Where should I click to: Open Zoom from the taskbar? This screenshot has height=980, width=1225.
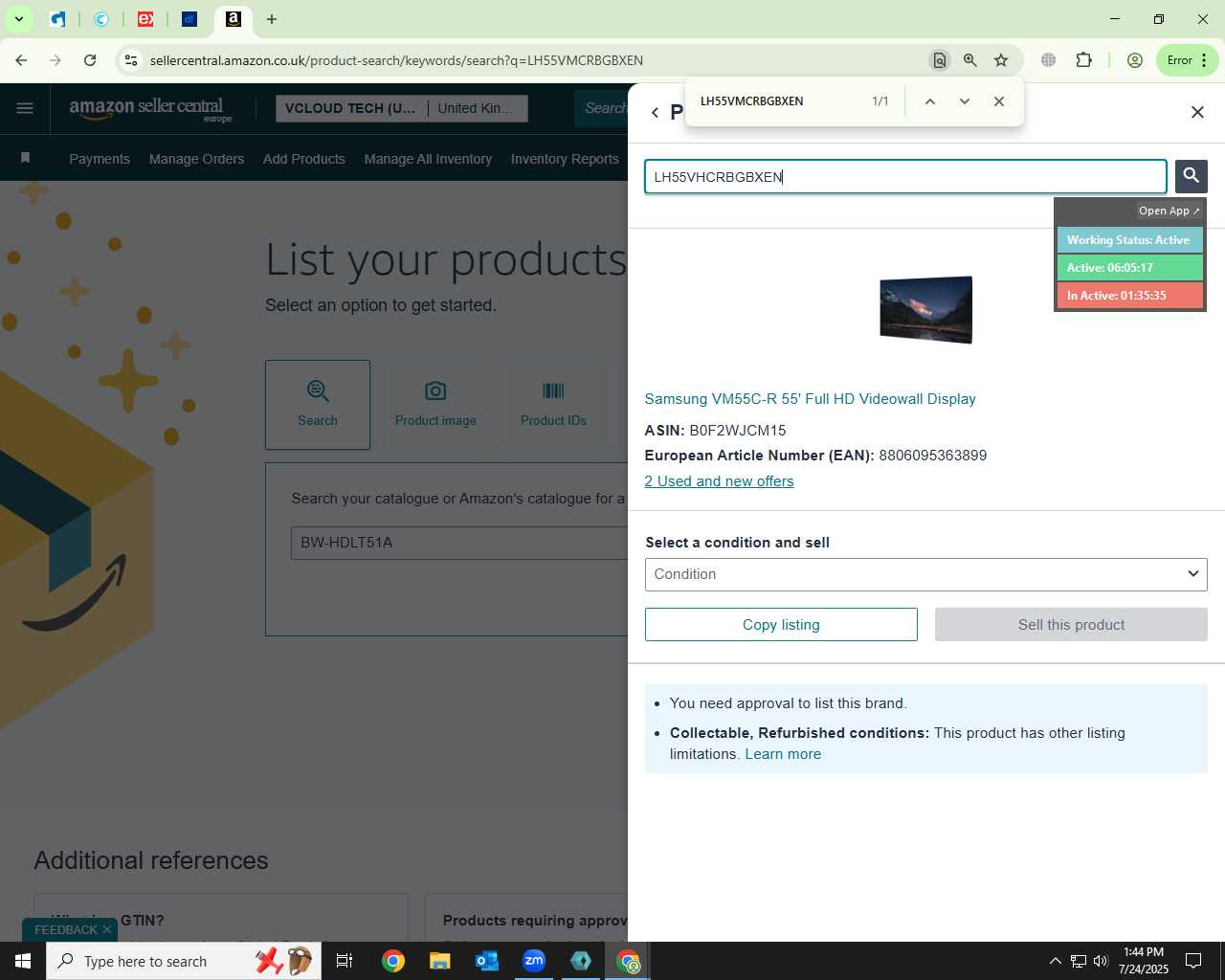534,961
